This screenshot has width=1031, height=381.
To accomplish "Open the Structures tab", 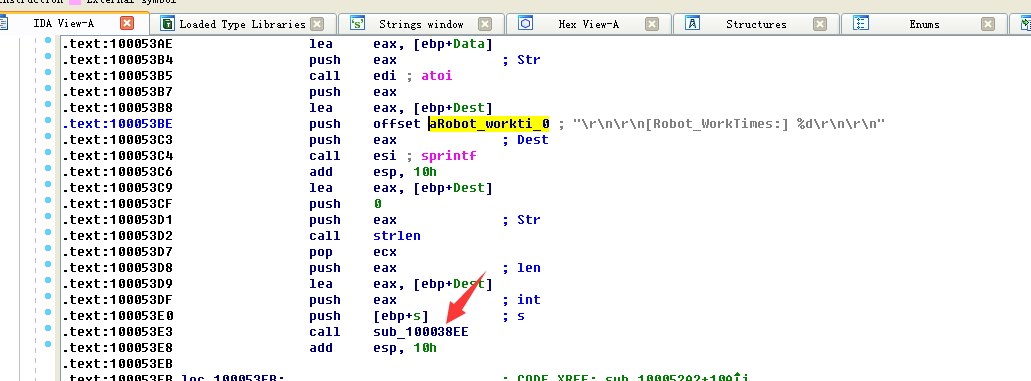I will click(x=756, y=24).
